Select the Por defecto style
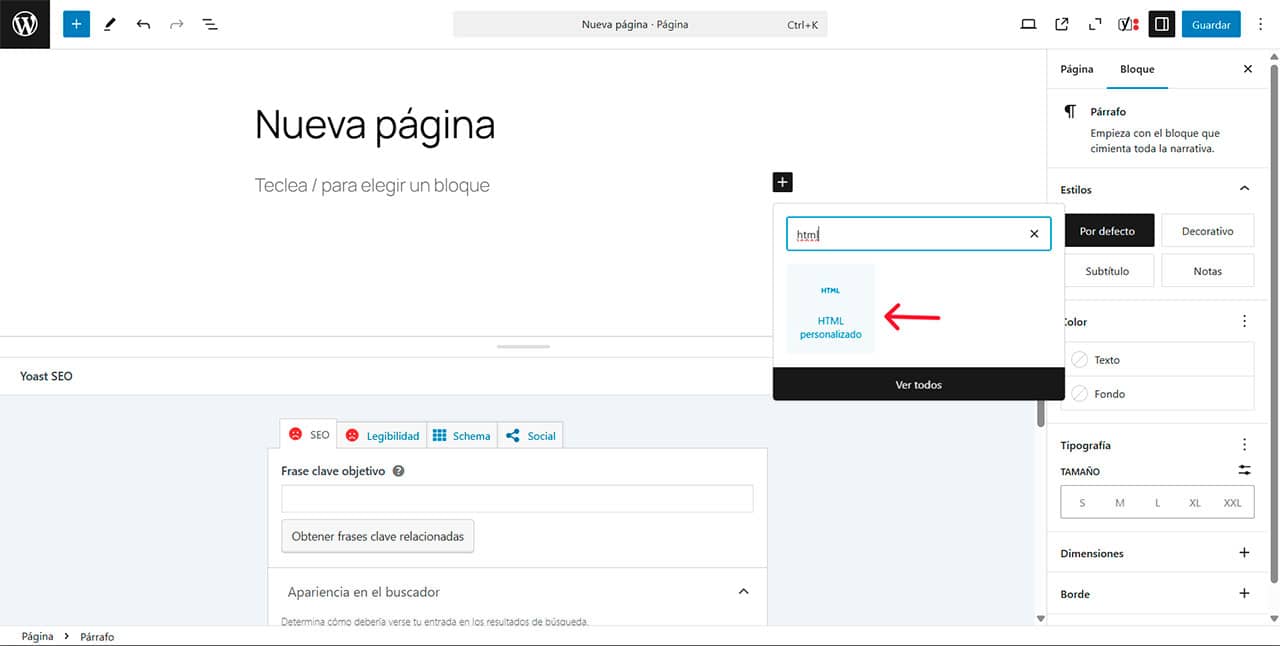 (x=1108, y=231)
